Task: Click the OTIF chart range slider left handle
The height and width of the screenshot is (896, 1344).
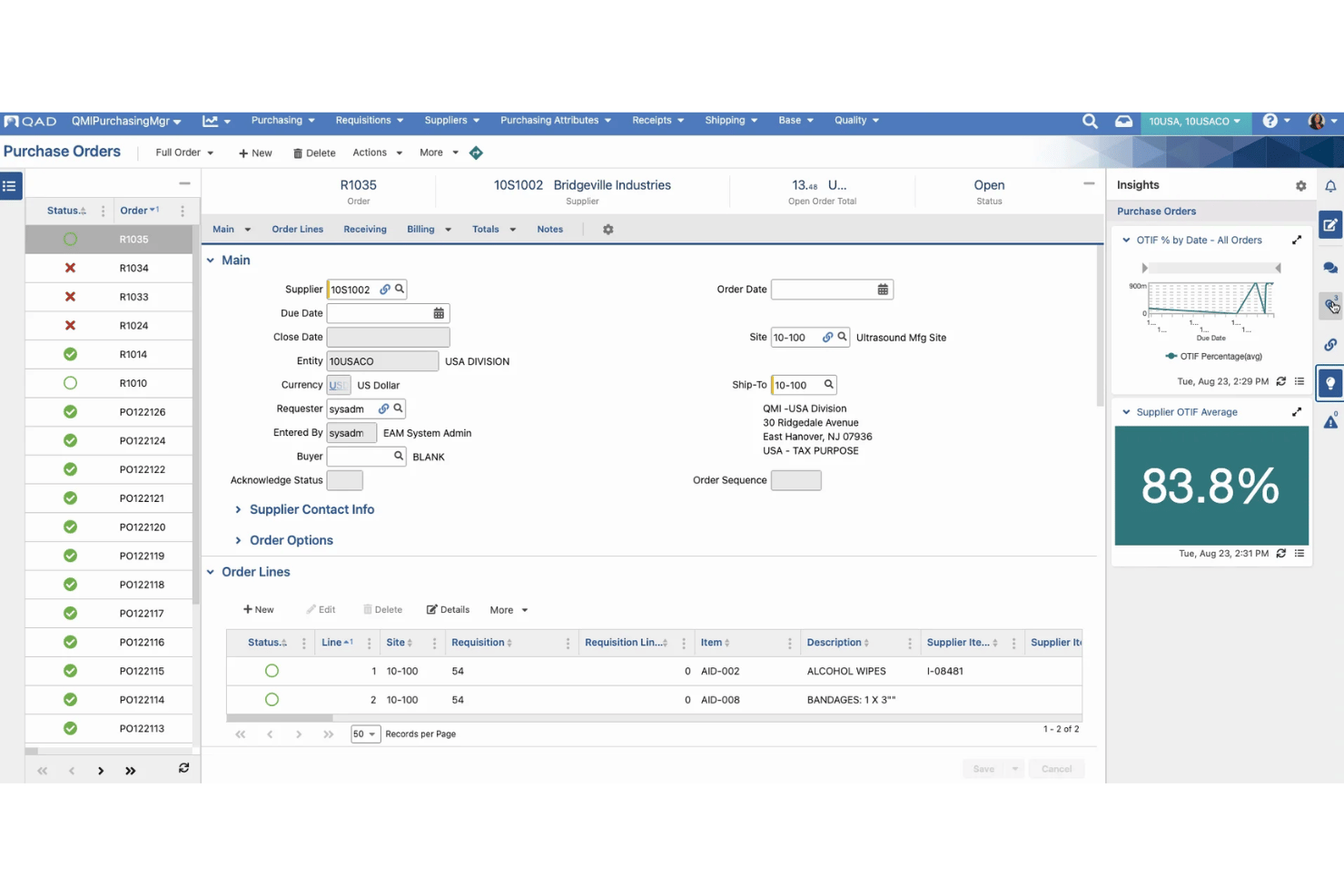Action: point(1144,268)
